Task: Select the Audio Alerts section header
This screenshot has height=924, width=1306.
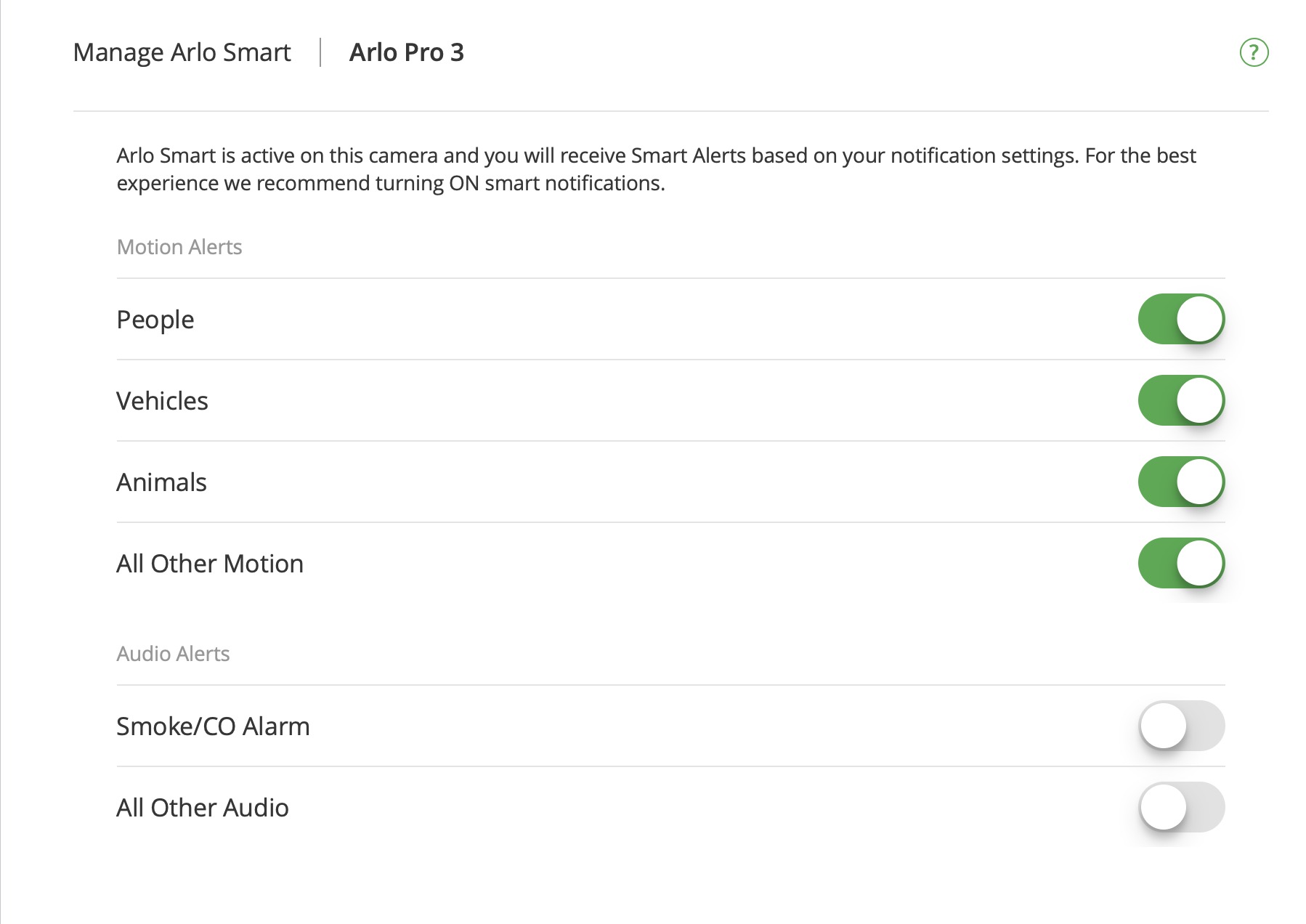Action: pyautogui.click(x=173, y=654)
